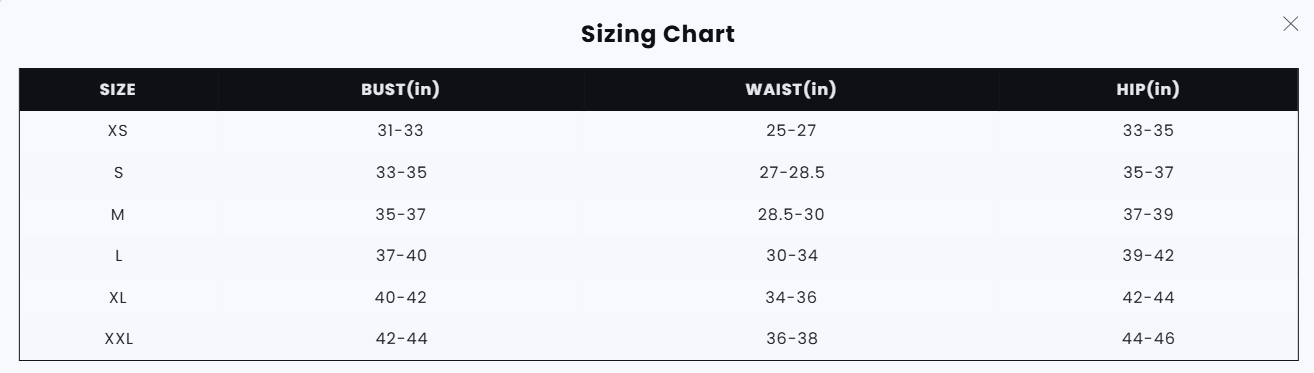The height and width of the screenshot is (373, 1314).
Task: Select hip value 33-35 for XS
Action: tap(1148, 131)
